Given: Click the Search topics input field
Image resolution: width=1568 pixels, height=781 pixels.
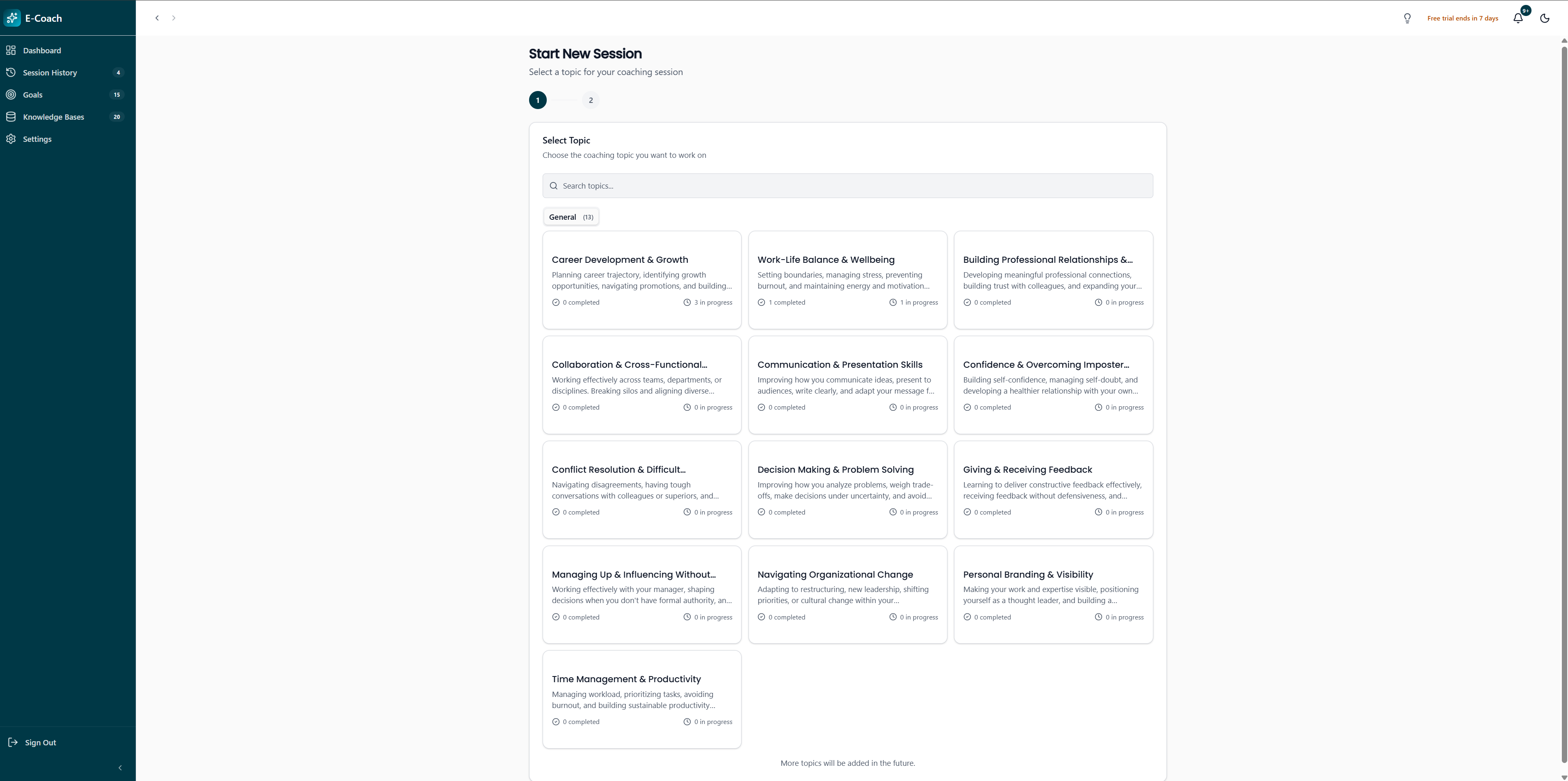Looking at the screenshot, I should [x=847, y=186].
